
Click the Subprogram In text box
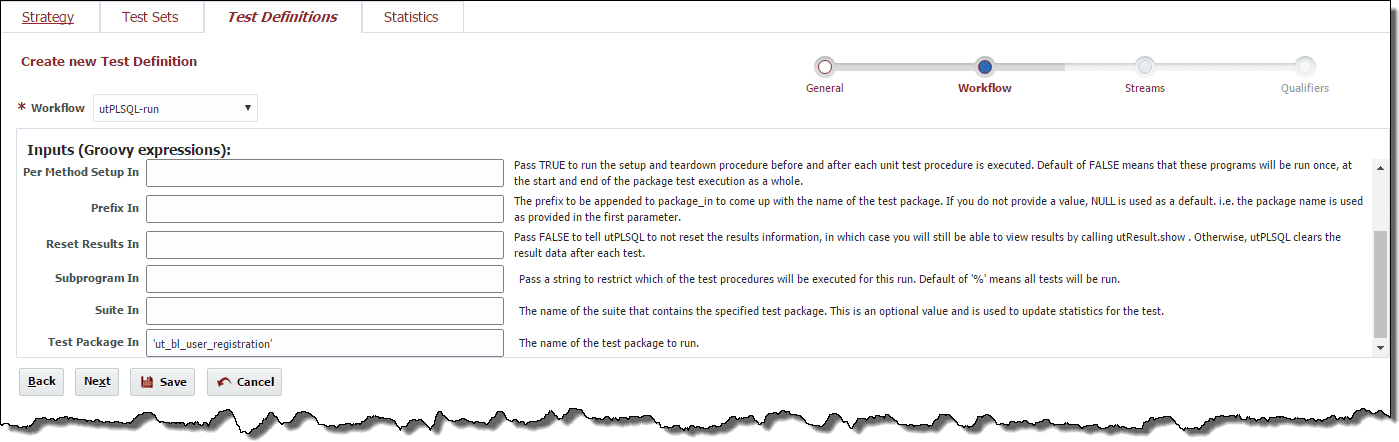tap(325, 278)
